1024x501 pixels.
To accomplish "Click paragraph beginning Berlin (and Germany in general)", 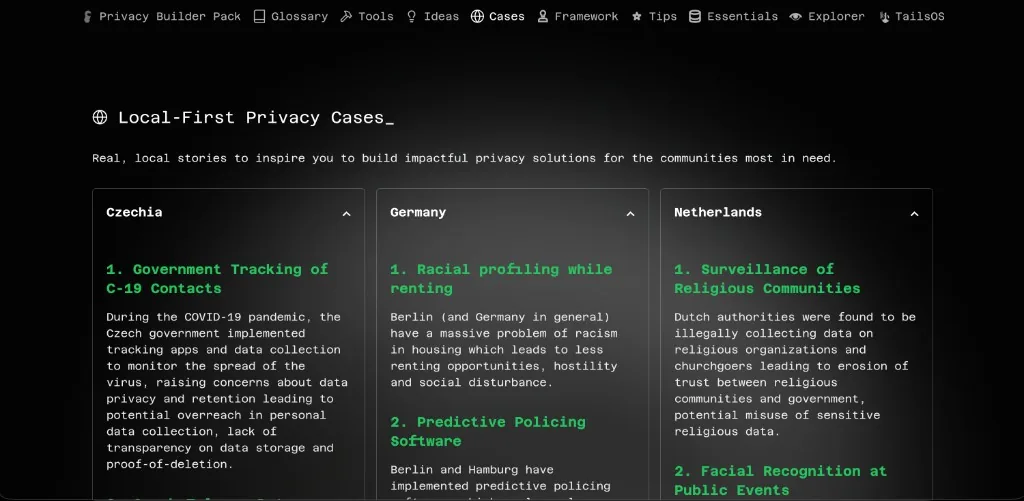I will [504, 349].
